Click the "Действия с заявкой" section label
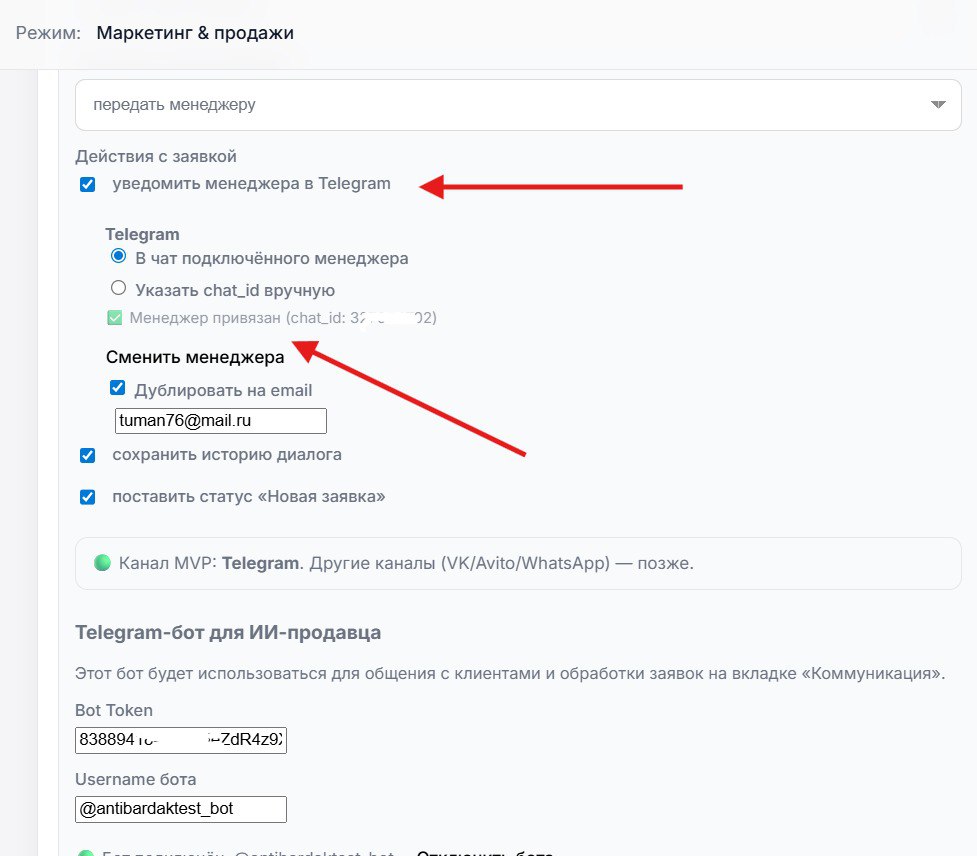Screen dimensions: 977x856 pyautogui.click(x=156, y=156)
